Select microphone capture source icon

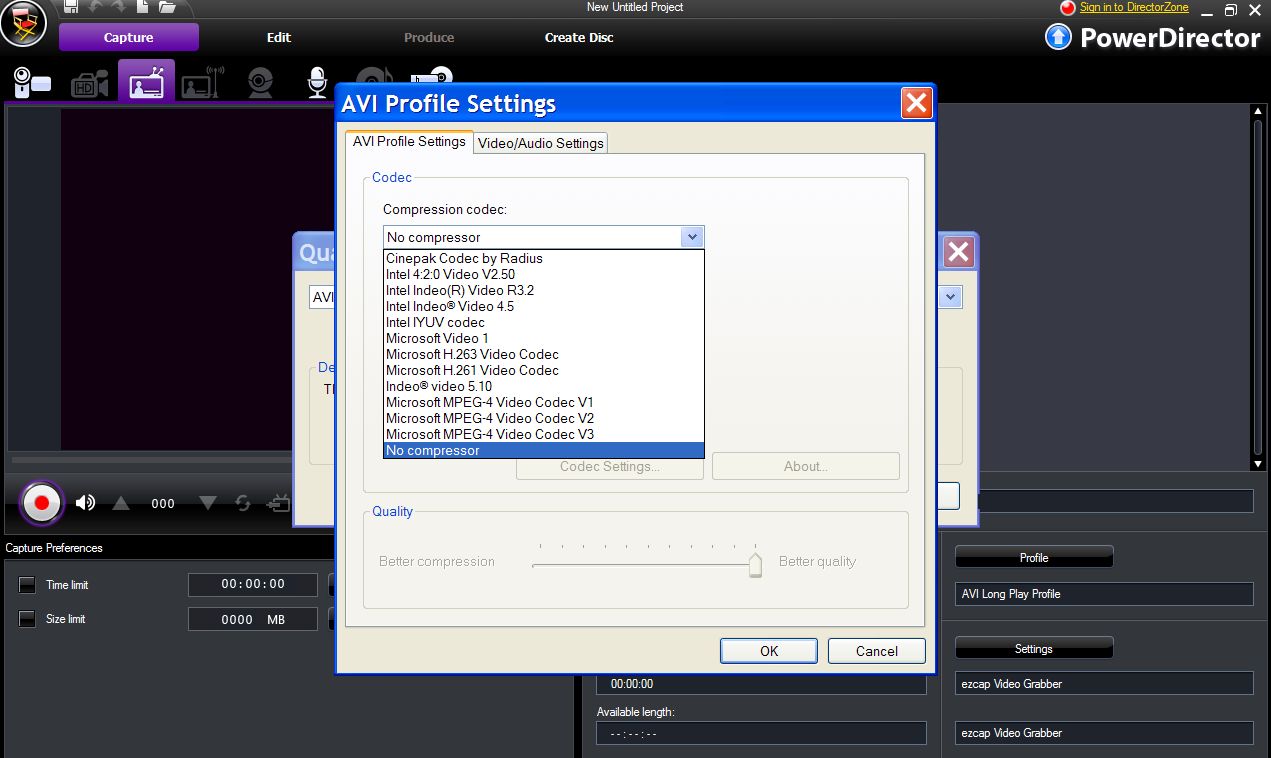(x=318, y=83)
